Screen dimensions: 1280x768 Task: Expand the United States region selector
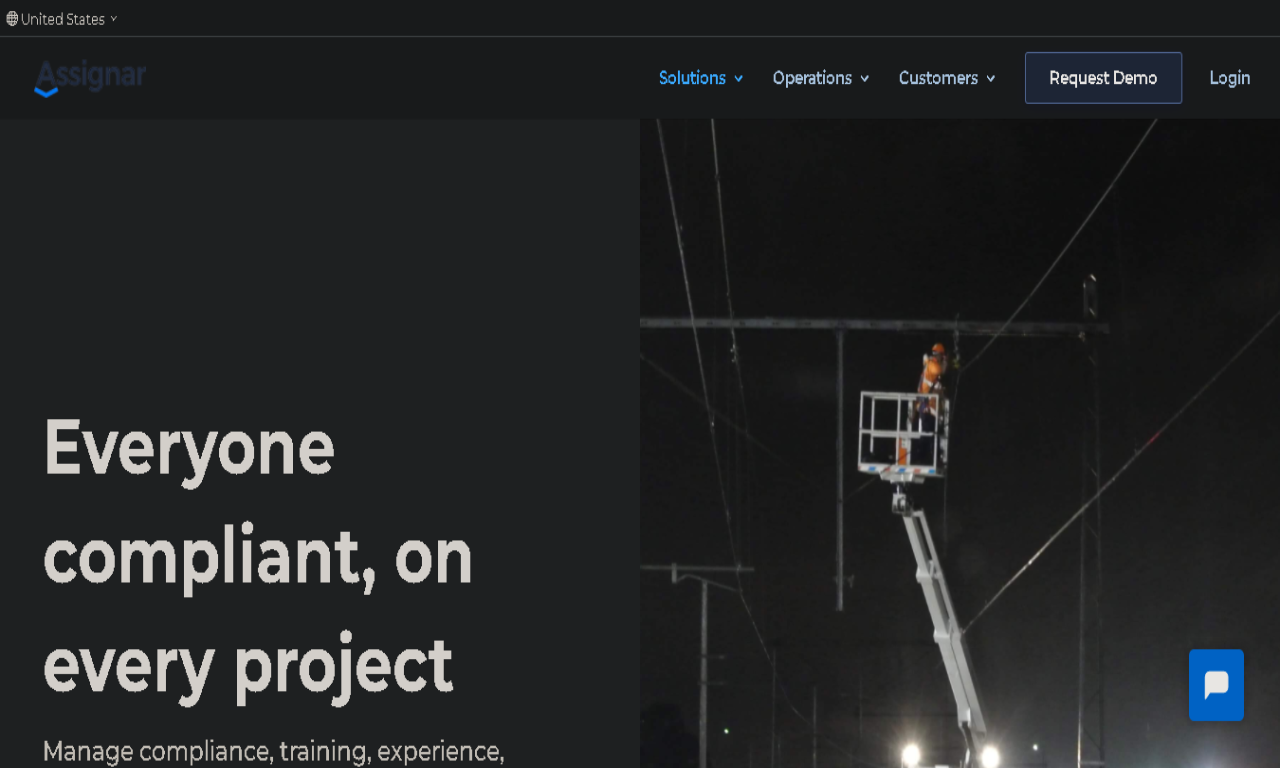click(x=62, y=19)
